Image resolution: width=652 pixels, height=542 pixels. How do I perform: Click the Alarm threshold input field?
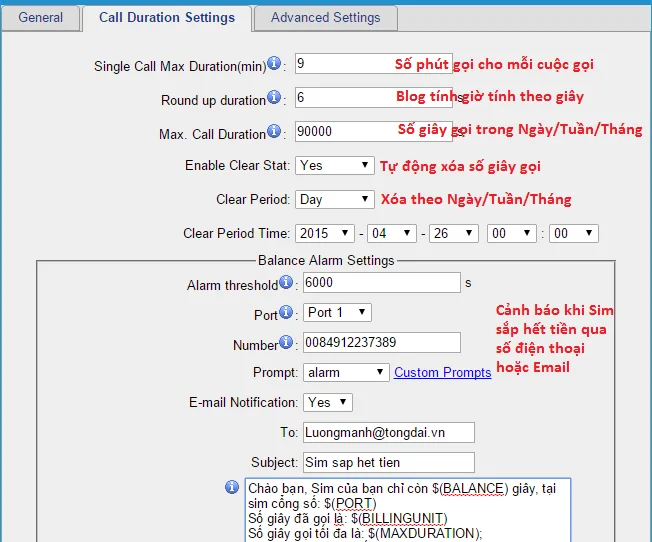click(x=380, y=283)
